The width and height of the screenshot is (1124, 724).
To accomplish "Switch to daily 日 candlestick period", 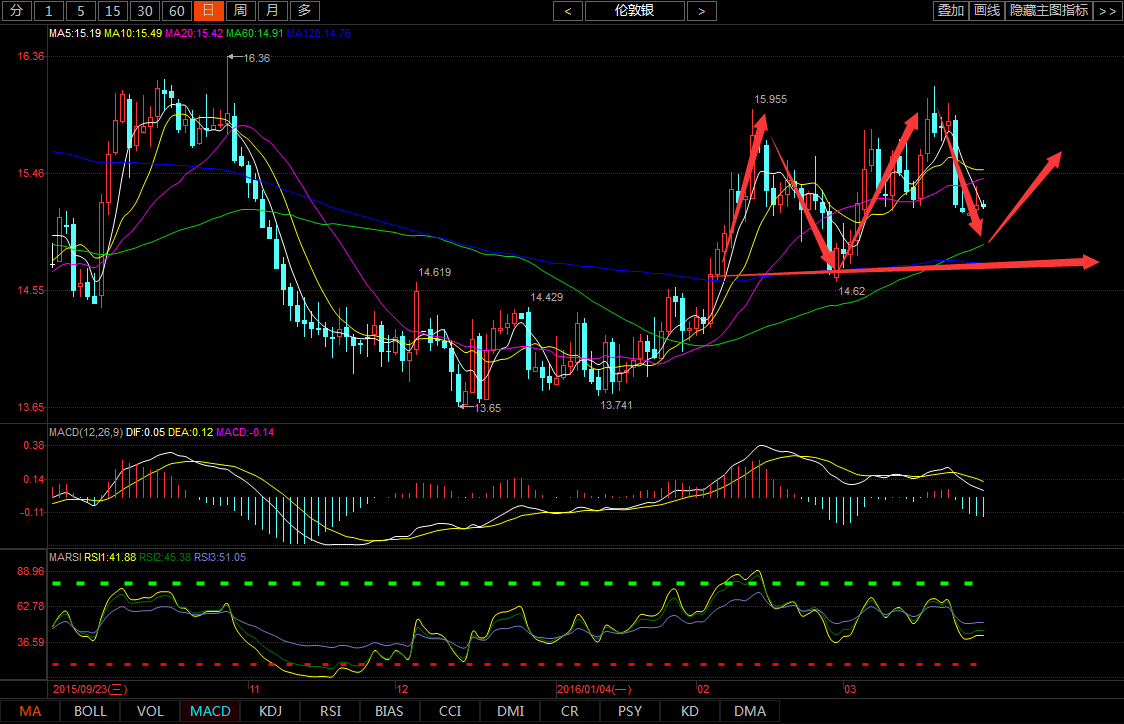I will (208, 11).
